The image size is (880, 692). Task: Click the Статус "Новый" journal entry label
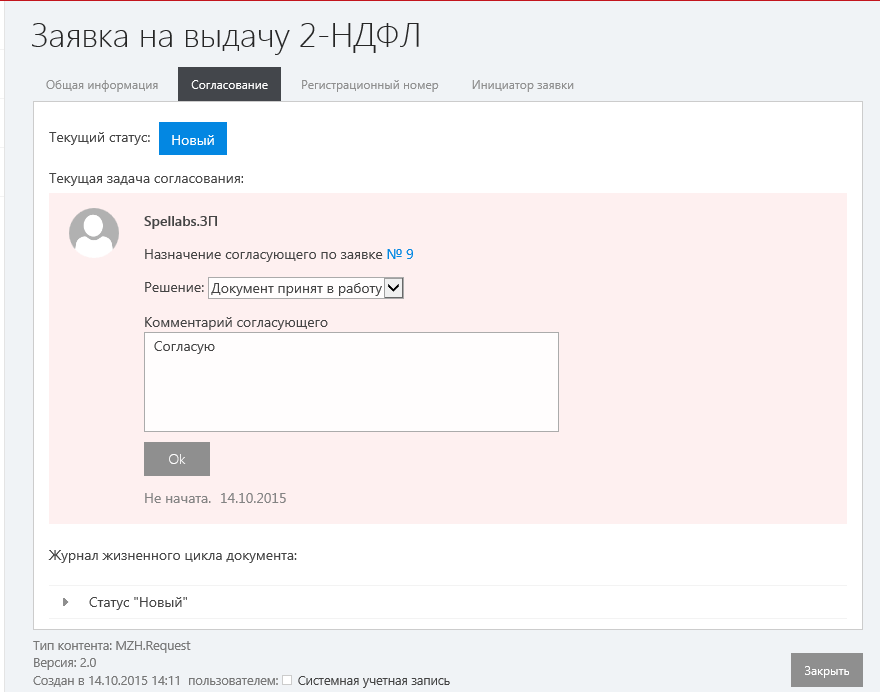pyautogui.click(x=138, y=602)
